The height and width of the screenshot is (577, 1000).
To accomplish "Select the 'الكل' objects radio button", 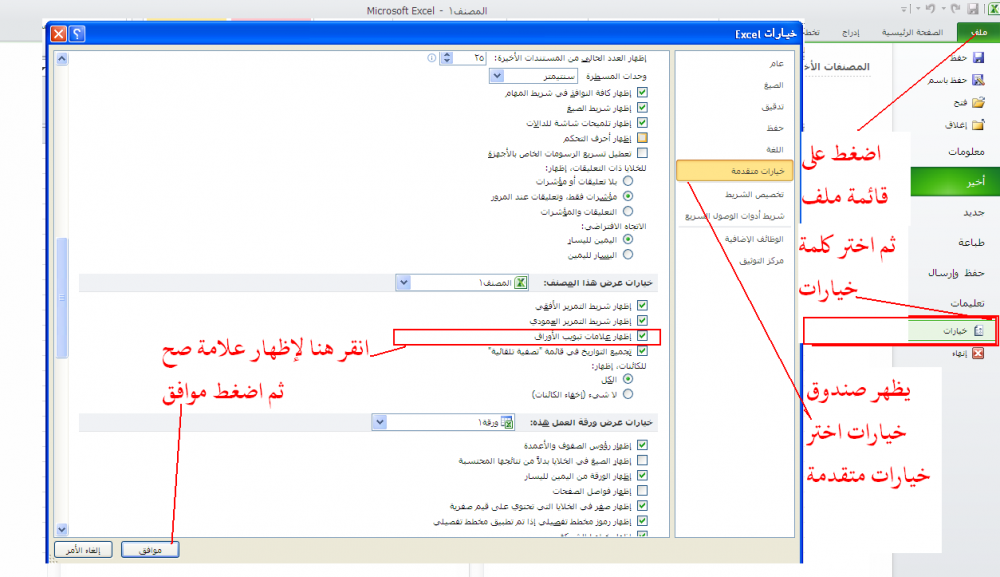I will (x=628, y=379).
